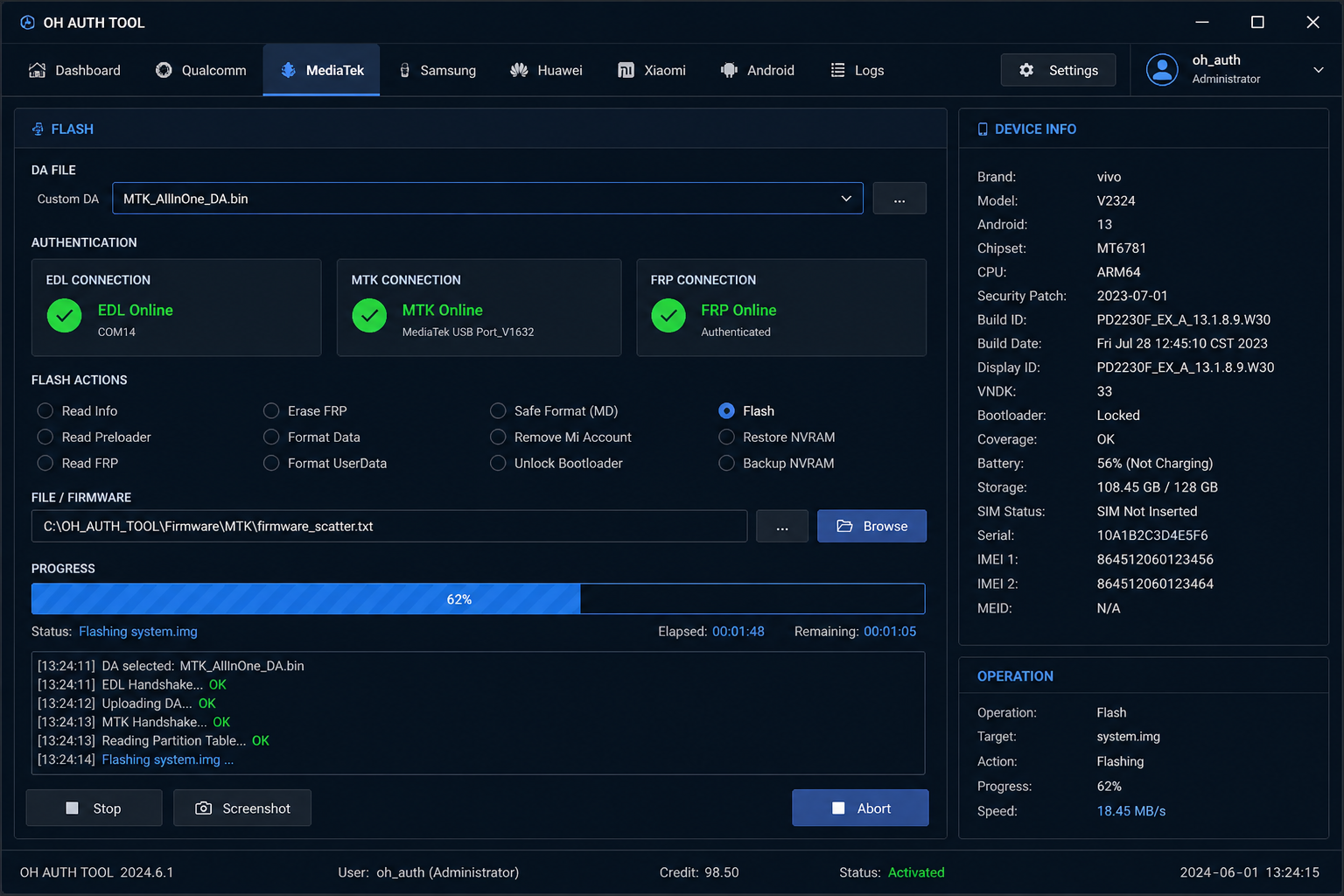Stop the current flash operation
Viewport: 1344px width, 896px height.
94,808
